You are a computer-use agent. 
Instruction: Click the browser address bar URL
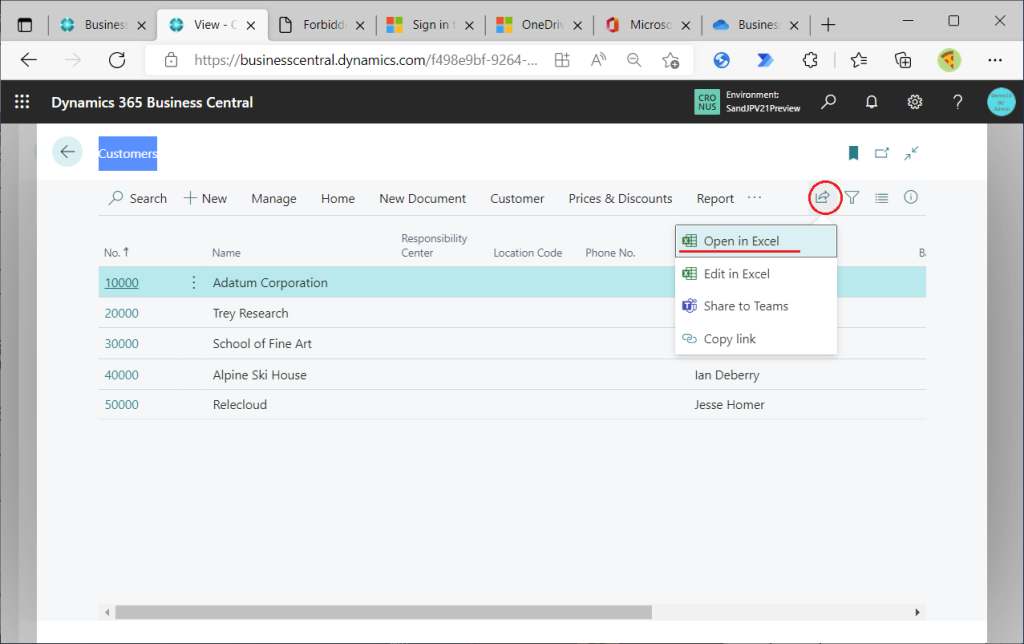click(x=366, y=60)
